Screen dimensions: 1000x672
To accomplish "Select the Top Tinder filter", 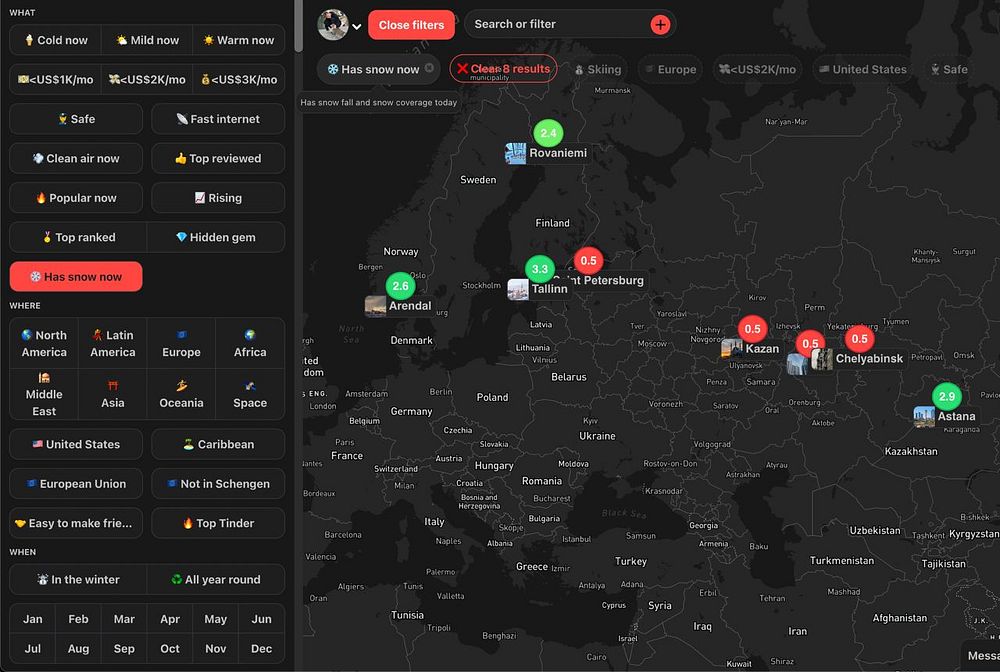I will pyautogui.click(x=218, y=523).
